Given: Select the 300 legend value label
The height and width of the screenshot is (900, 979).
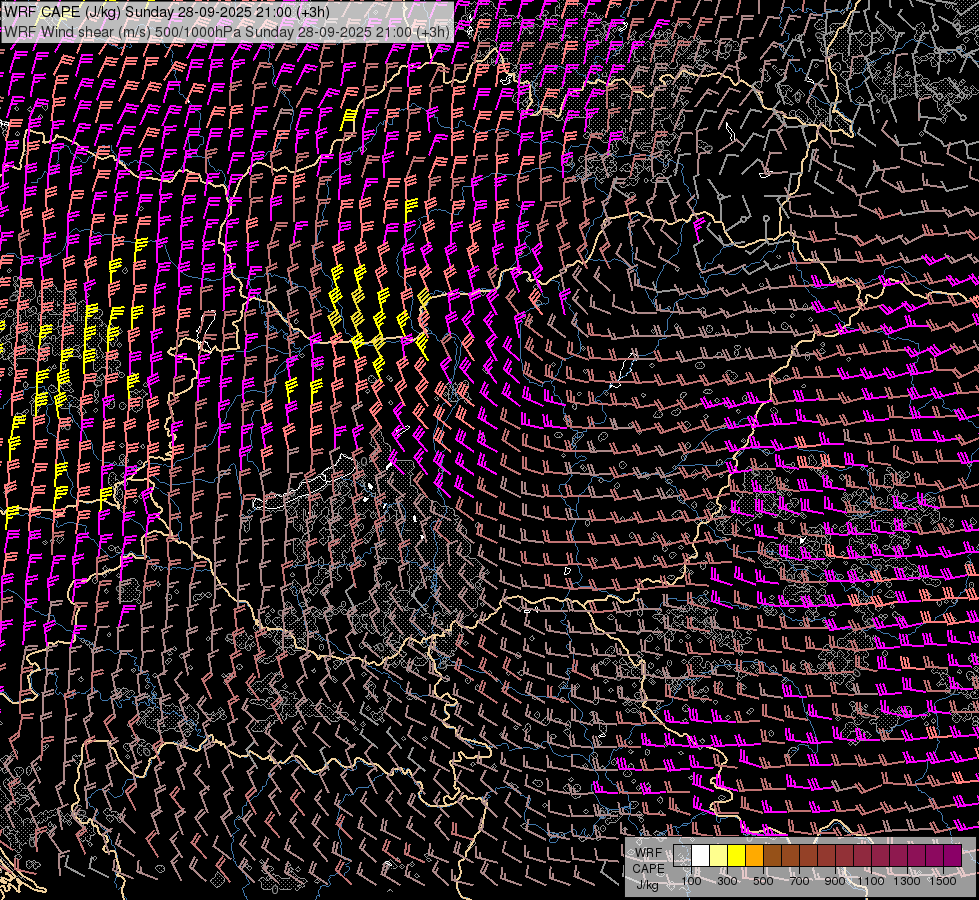Looking at the screenshot, I should 727,881.
